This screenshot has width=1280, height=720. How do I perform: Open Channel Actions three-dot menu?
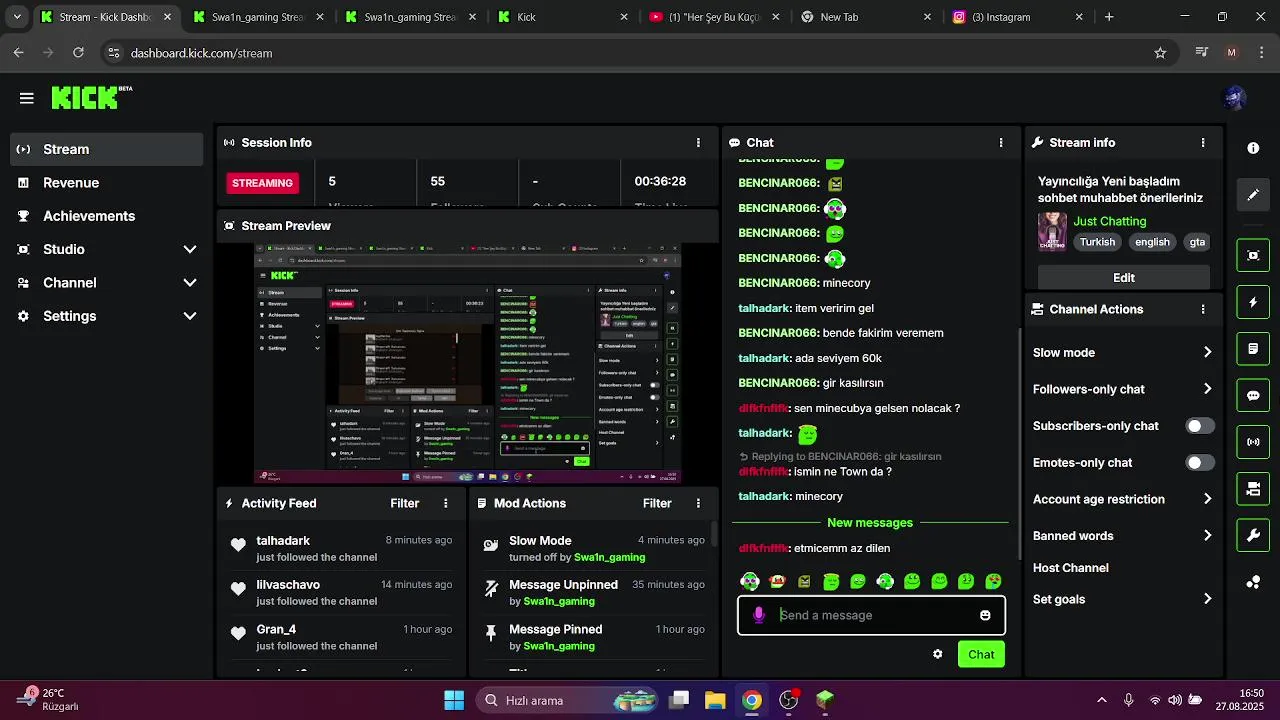click(x=1203, y=310)
